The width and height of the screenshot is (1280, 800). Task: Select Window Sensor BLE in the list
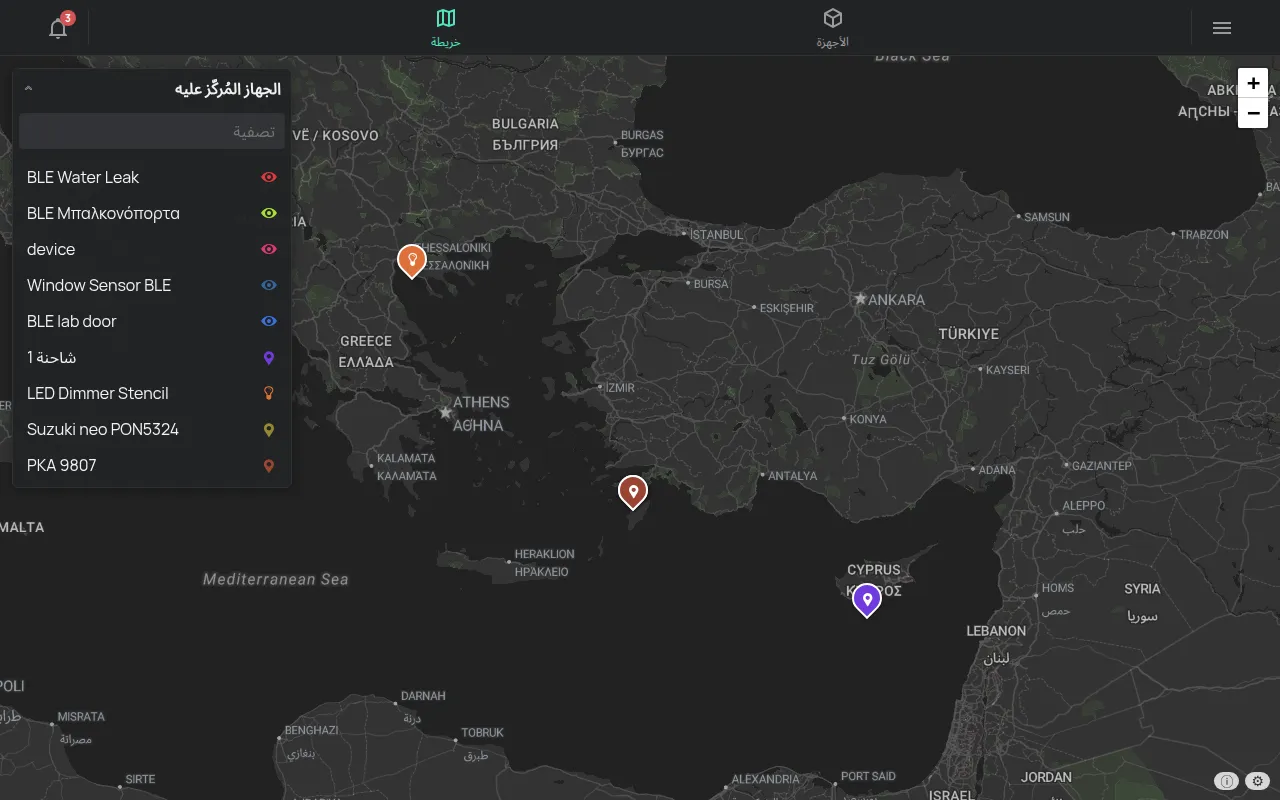pyautogui.click(x=152, y=285)
